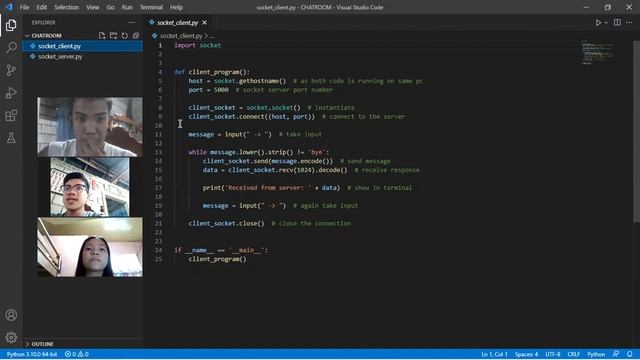Select Python 3.10.0 64-bit interpreter

(32, 354)
